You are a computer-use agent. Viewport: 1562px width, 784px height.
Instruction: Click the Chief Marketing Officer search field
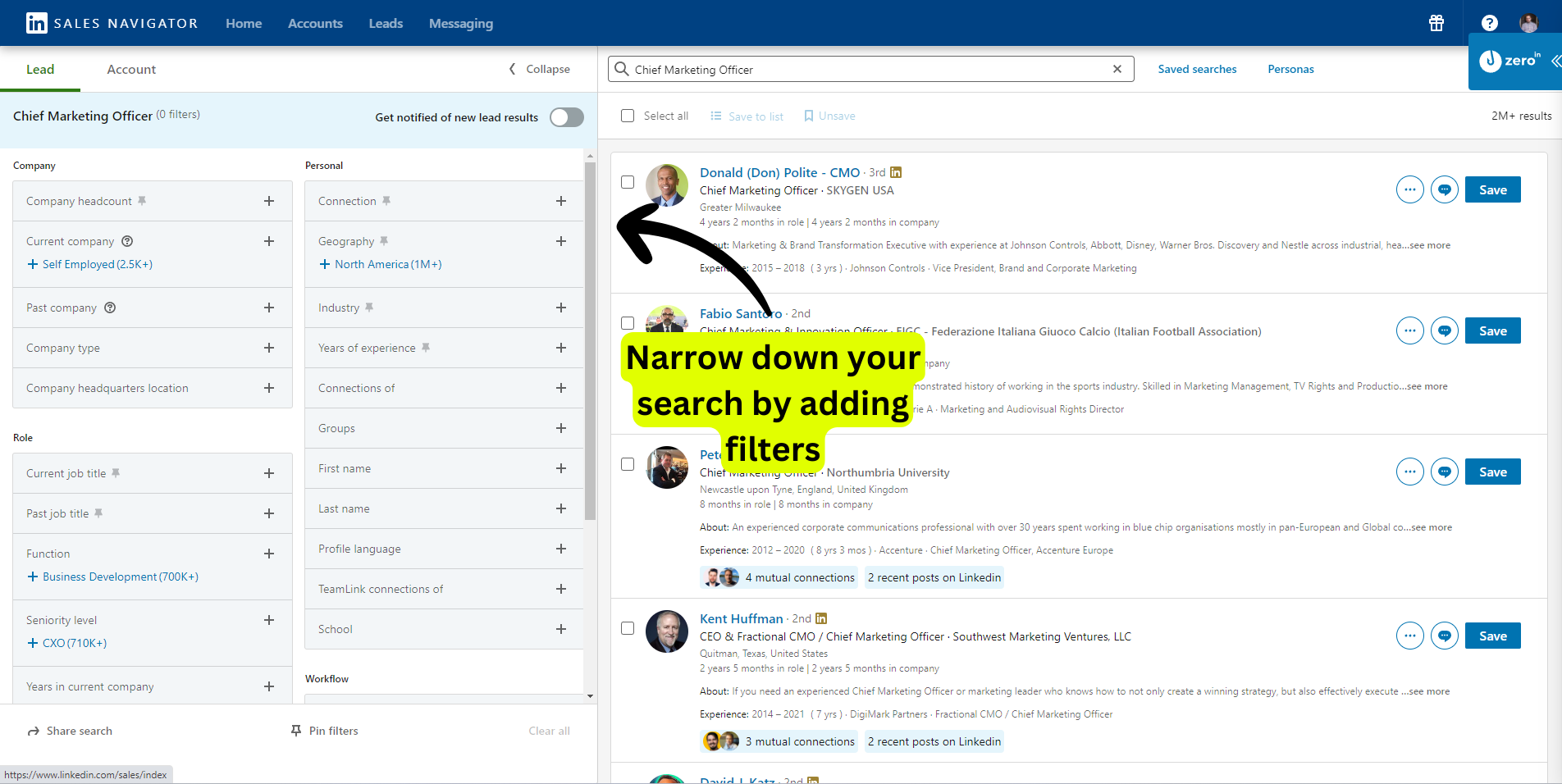pos(870,69)
